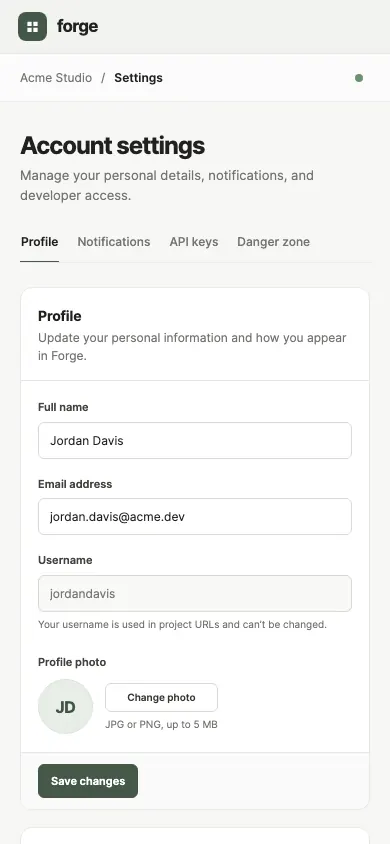Click the username cannot be changed note

(182, 625)
